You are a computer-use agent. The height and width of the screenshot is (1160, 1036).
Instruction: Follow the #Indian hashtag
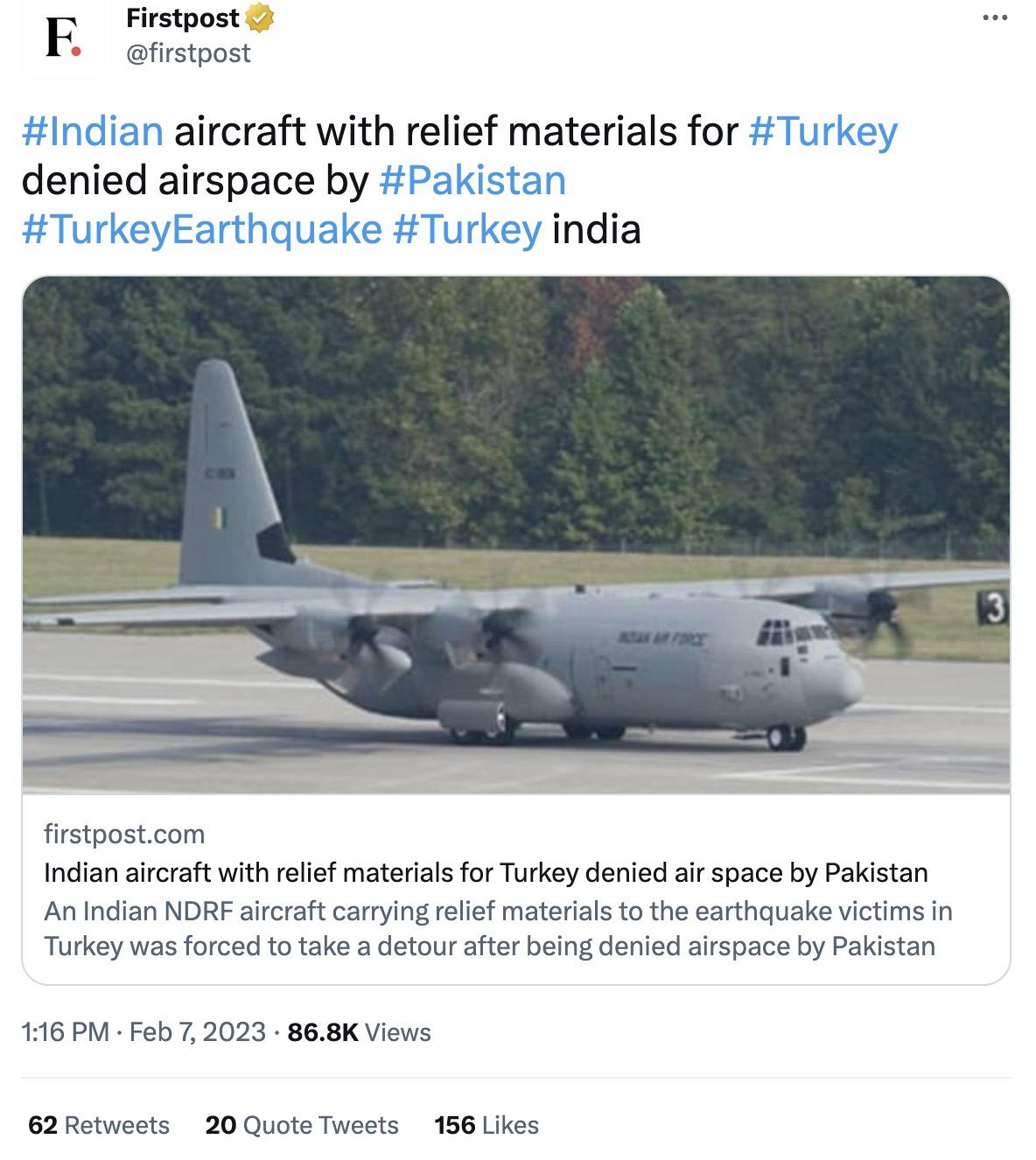coord(93,131)
